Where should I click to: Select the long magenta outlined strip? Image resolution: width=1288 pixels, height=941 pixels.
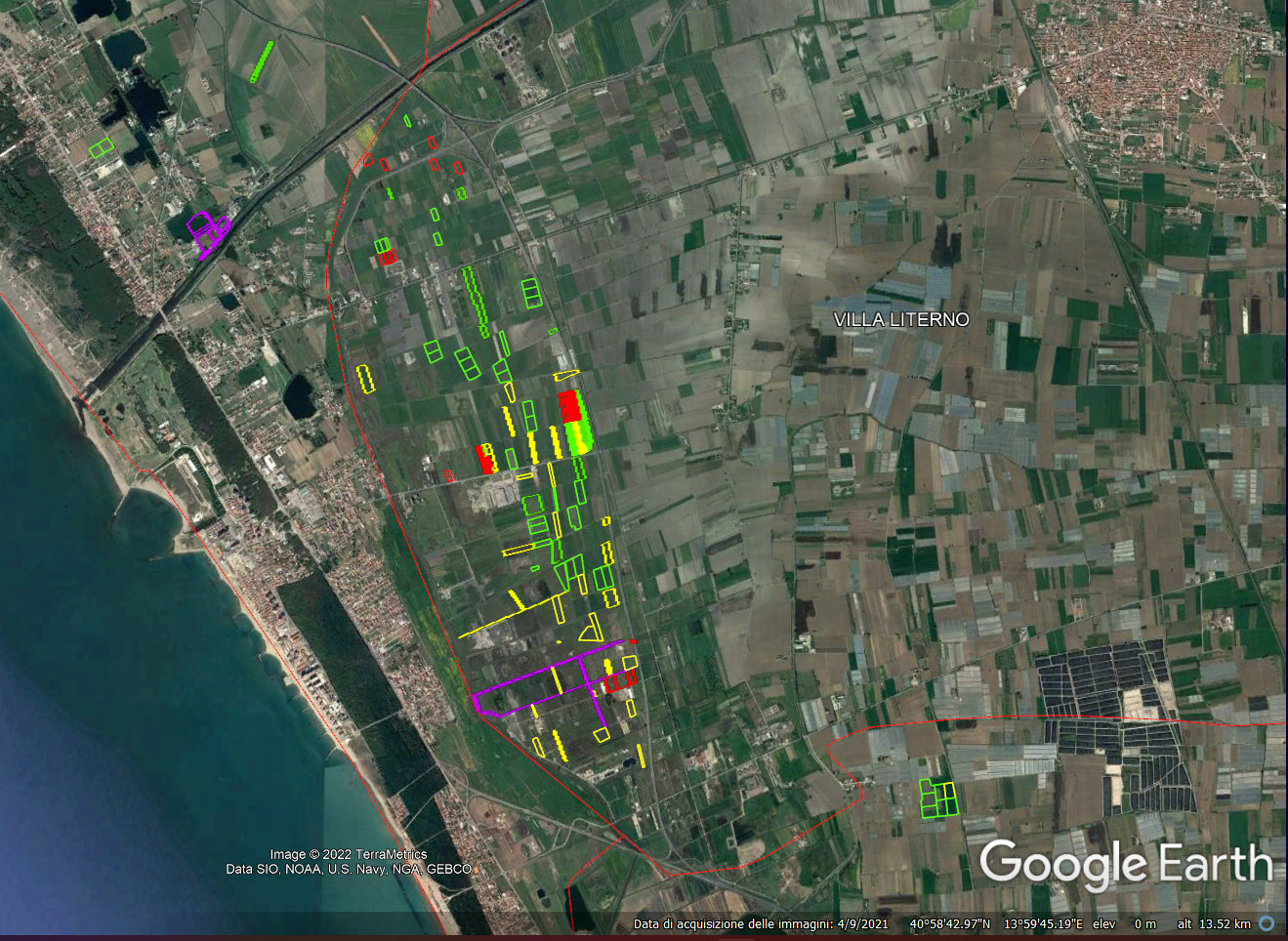click(x=547, y=675)
